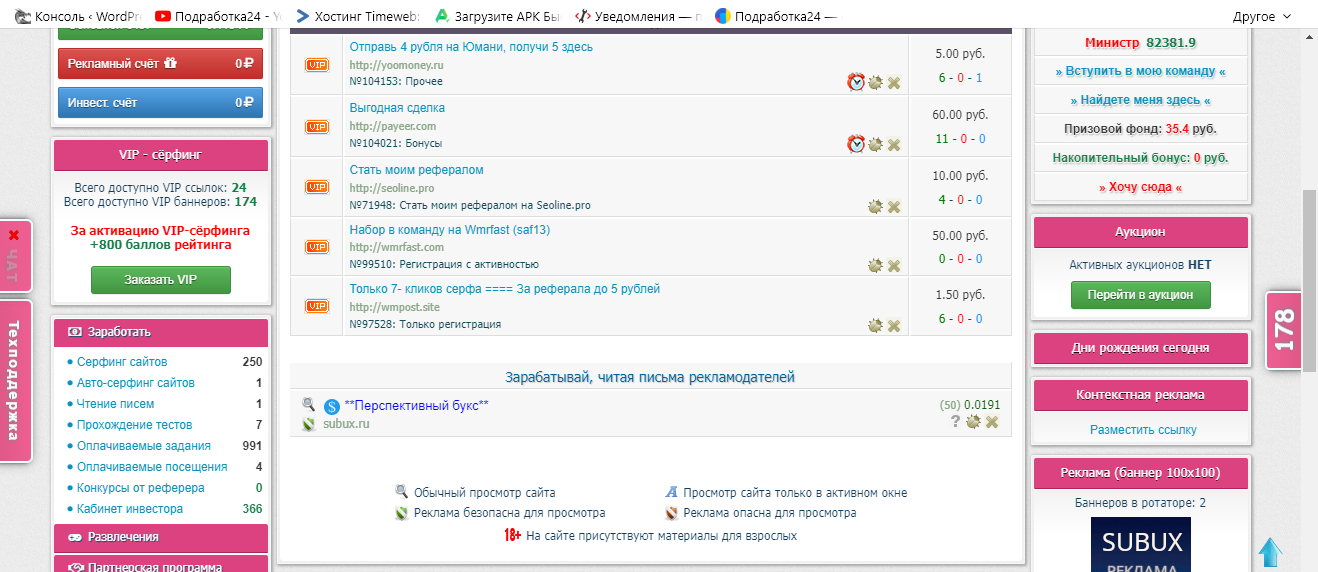Hide task №104153 with the X icon
Screen dimensions: 1318x572
894,83
